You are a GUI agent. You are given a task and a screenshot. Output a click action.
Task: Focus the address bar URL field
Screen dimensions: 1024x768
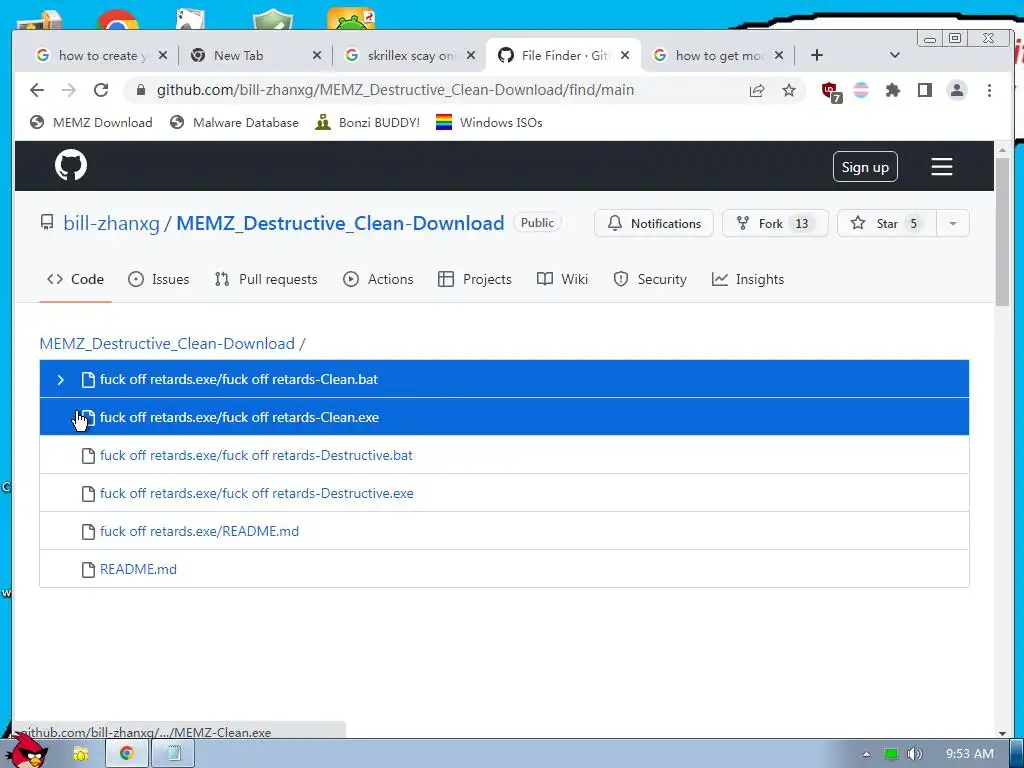395,90
